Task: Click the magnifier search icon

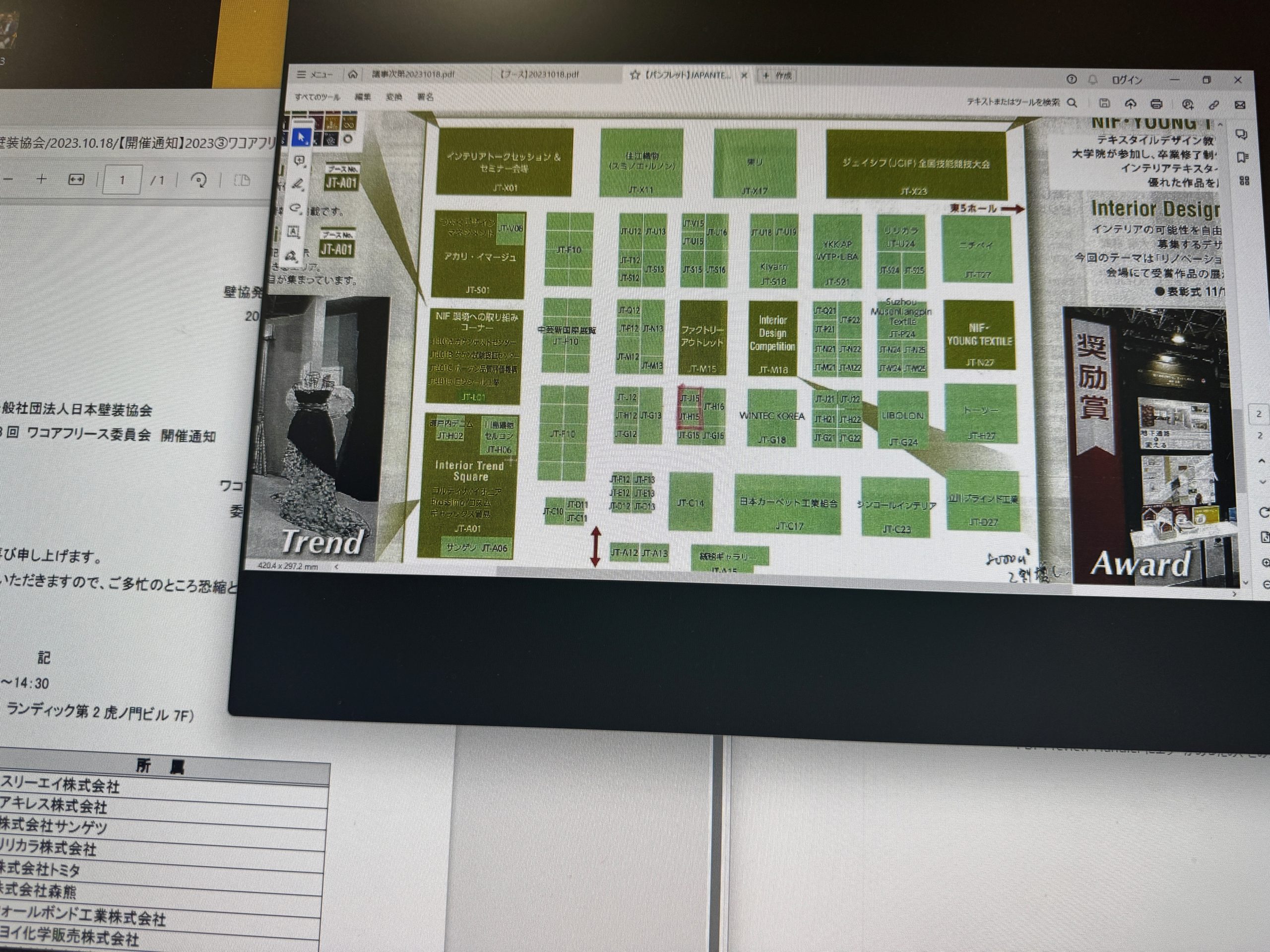Action: [1072, 103]
